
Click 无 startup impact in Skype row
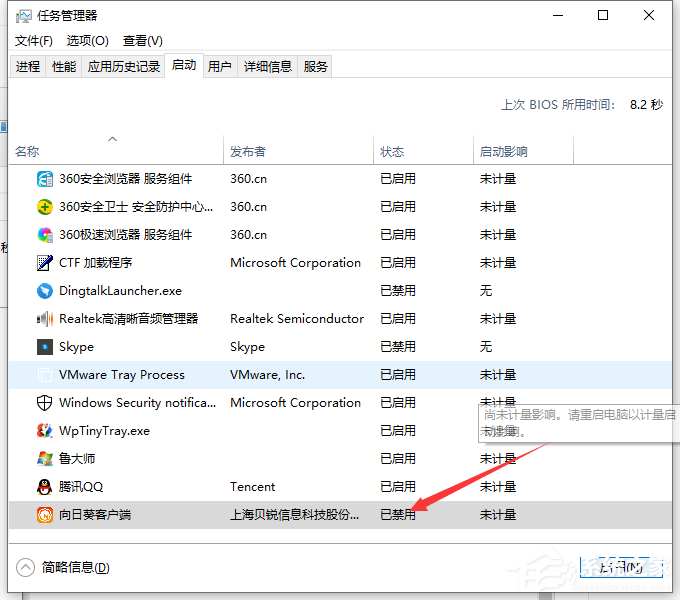tap(486, 347)
